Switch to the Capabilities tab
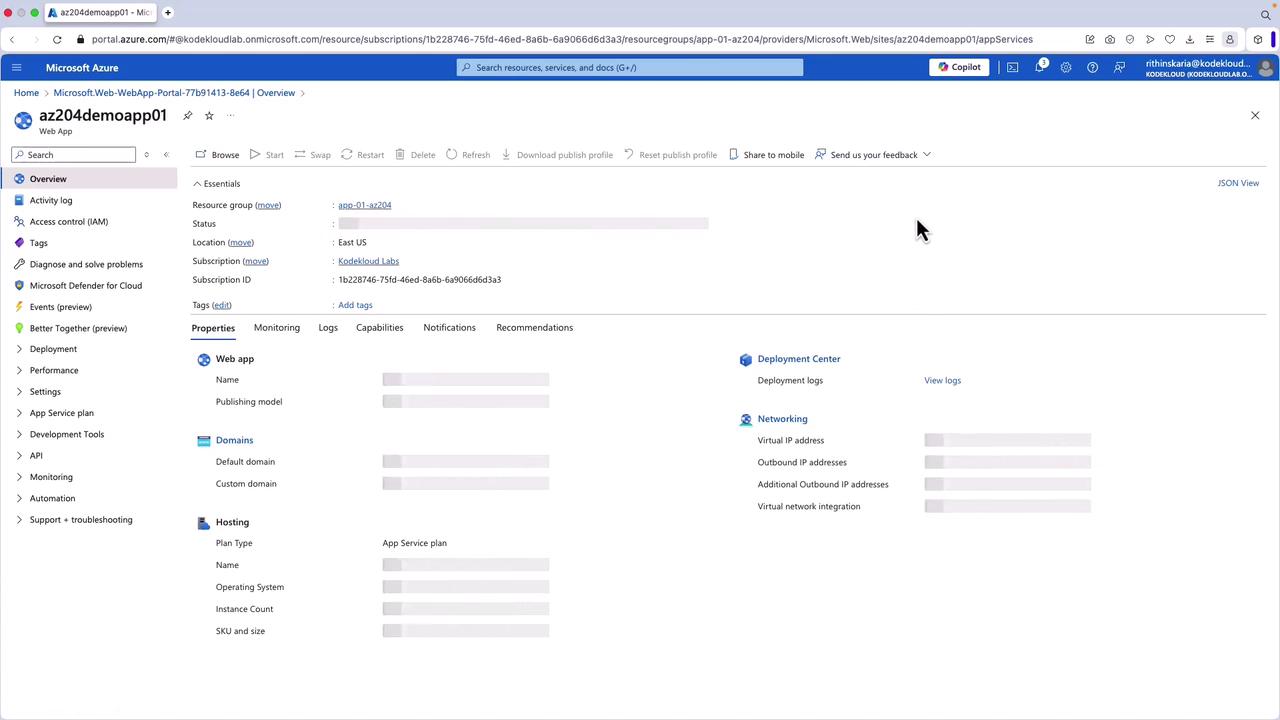 [x=379, y=328]
